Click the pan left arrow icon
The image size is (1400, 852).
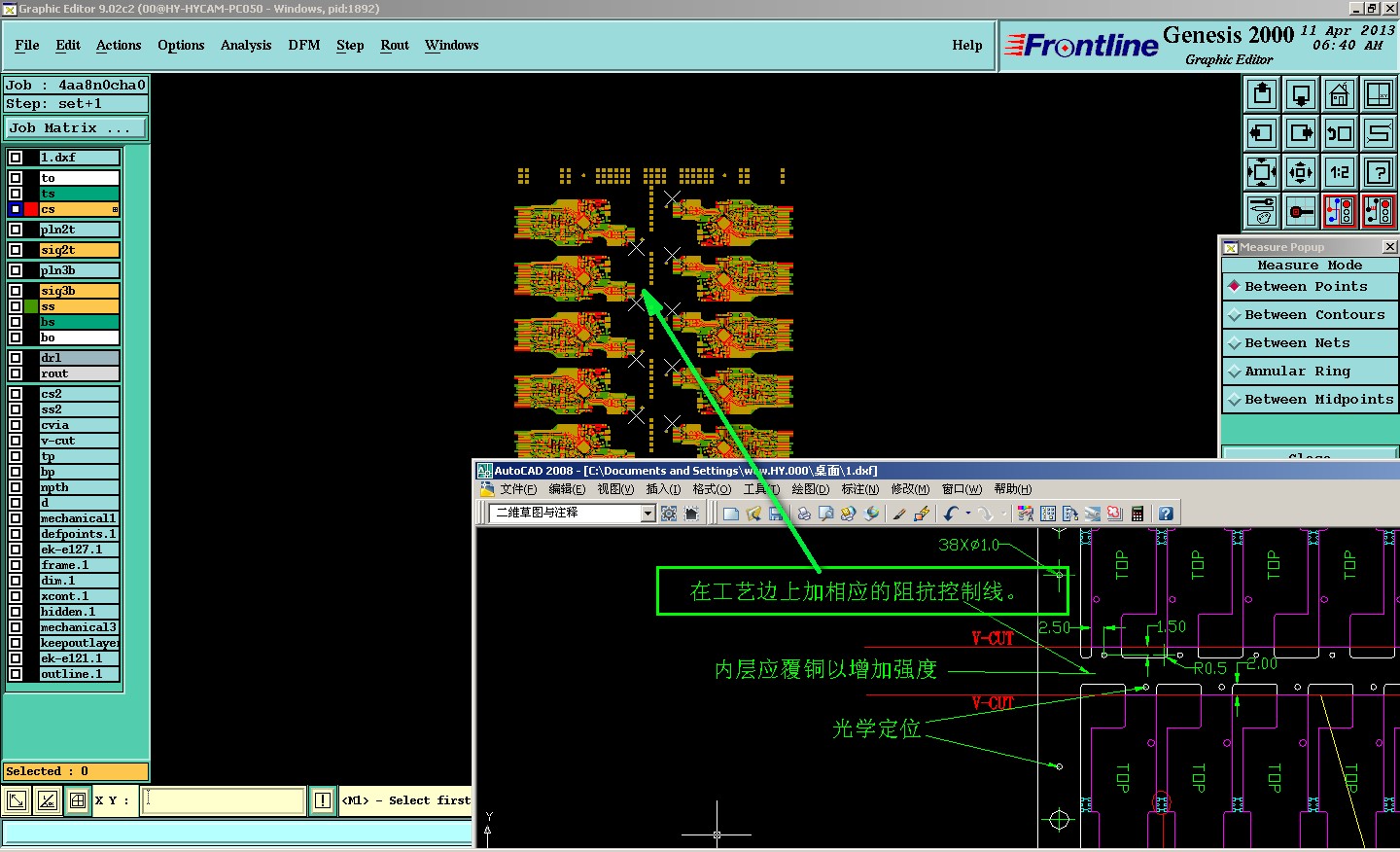click(x=1262, y=133)
